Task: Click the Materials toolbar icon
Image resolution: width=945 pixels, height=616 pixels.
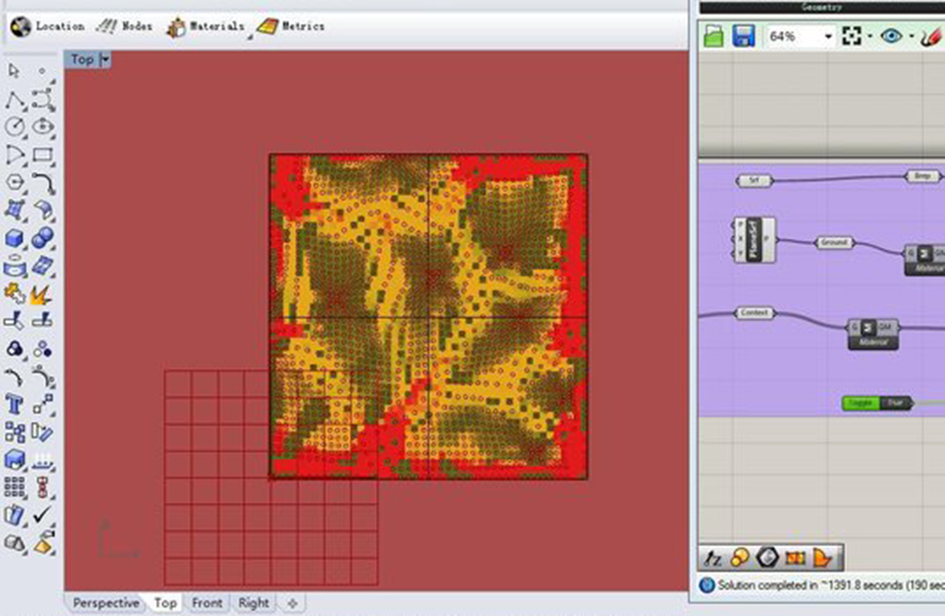Action: coord(204,27)
